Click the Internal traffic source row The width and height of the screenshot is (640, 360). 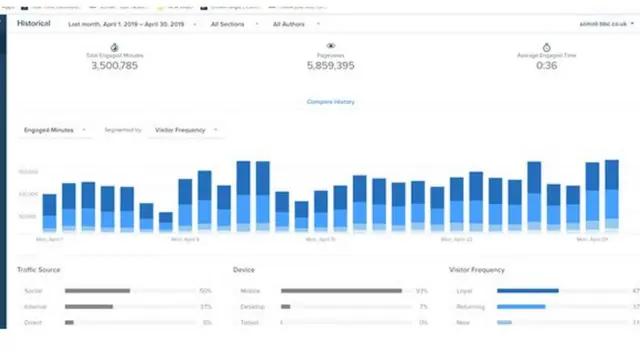coord(118,307)
